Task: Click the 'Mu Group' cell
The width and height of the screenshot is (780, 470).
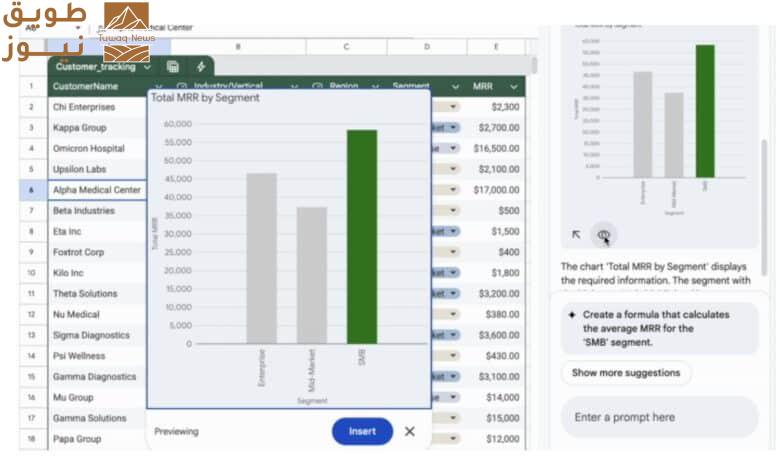Action: click(x=98, y=397)
